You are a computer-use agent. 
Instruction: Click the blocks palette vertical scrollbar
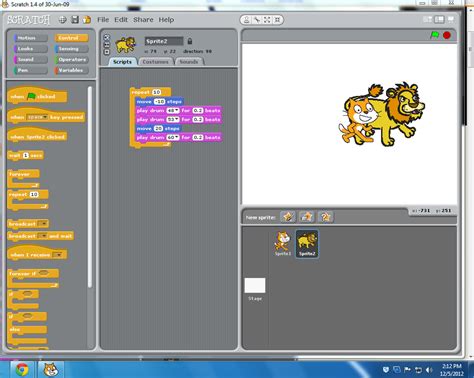89,187
